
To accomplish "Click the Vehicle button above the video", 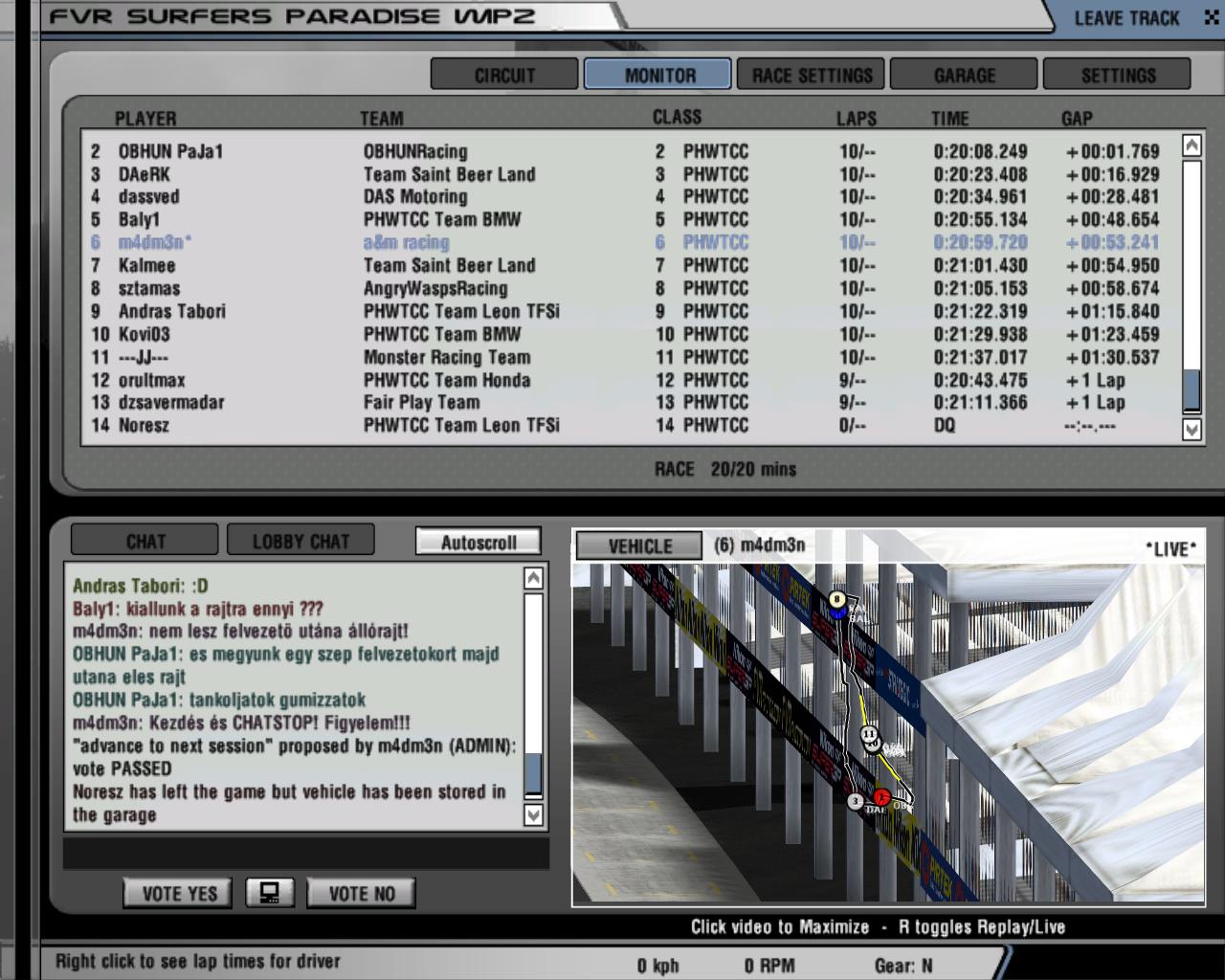I will pyautogui.click(x=639, y=546).
